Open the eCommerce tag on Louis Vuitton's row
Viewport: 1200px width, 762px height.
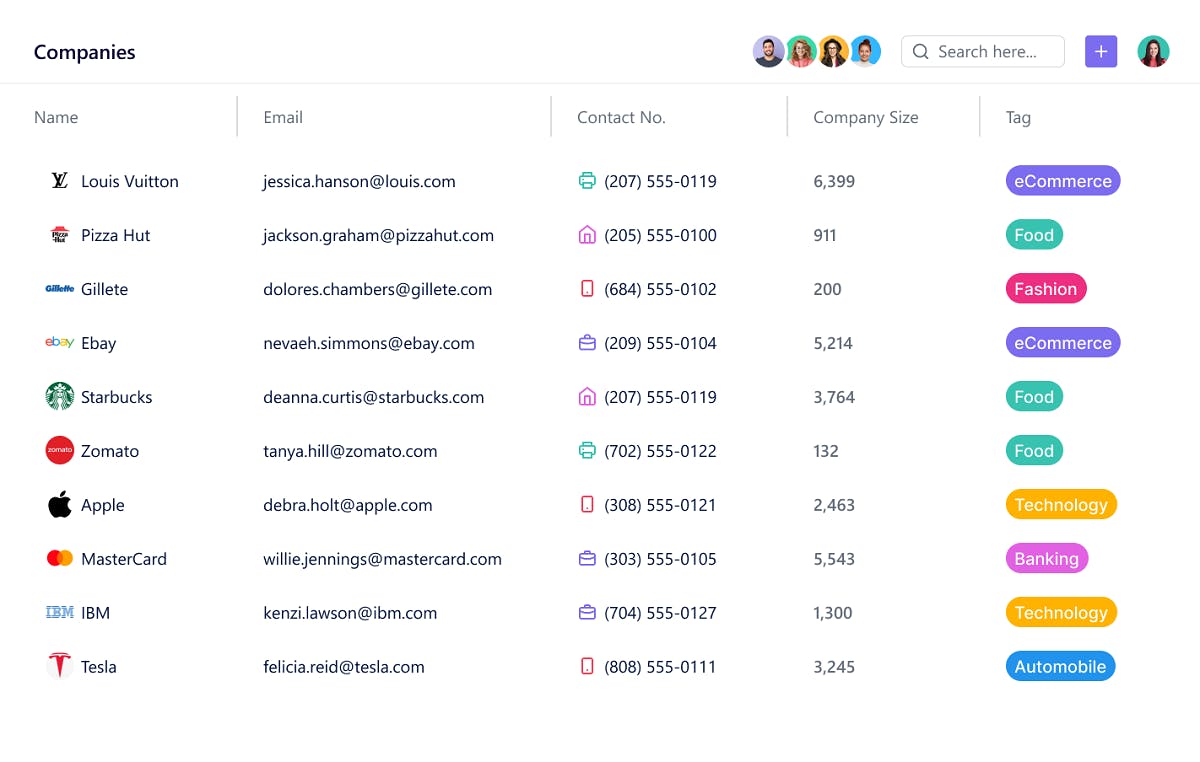(x=1062, y=181)
